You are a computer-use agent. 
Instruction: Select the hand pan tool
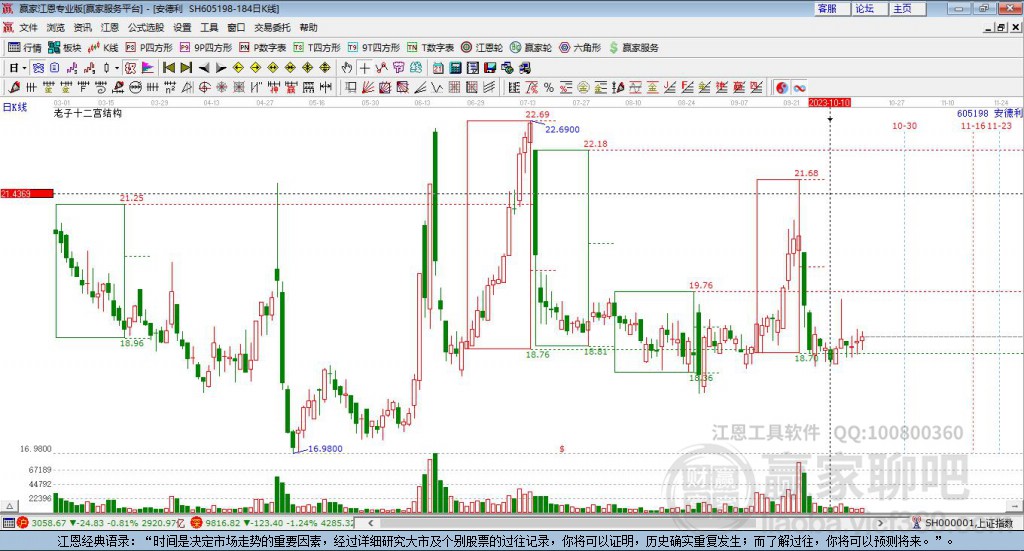(347, 68)
